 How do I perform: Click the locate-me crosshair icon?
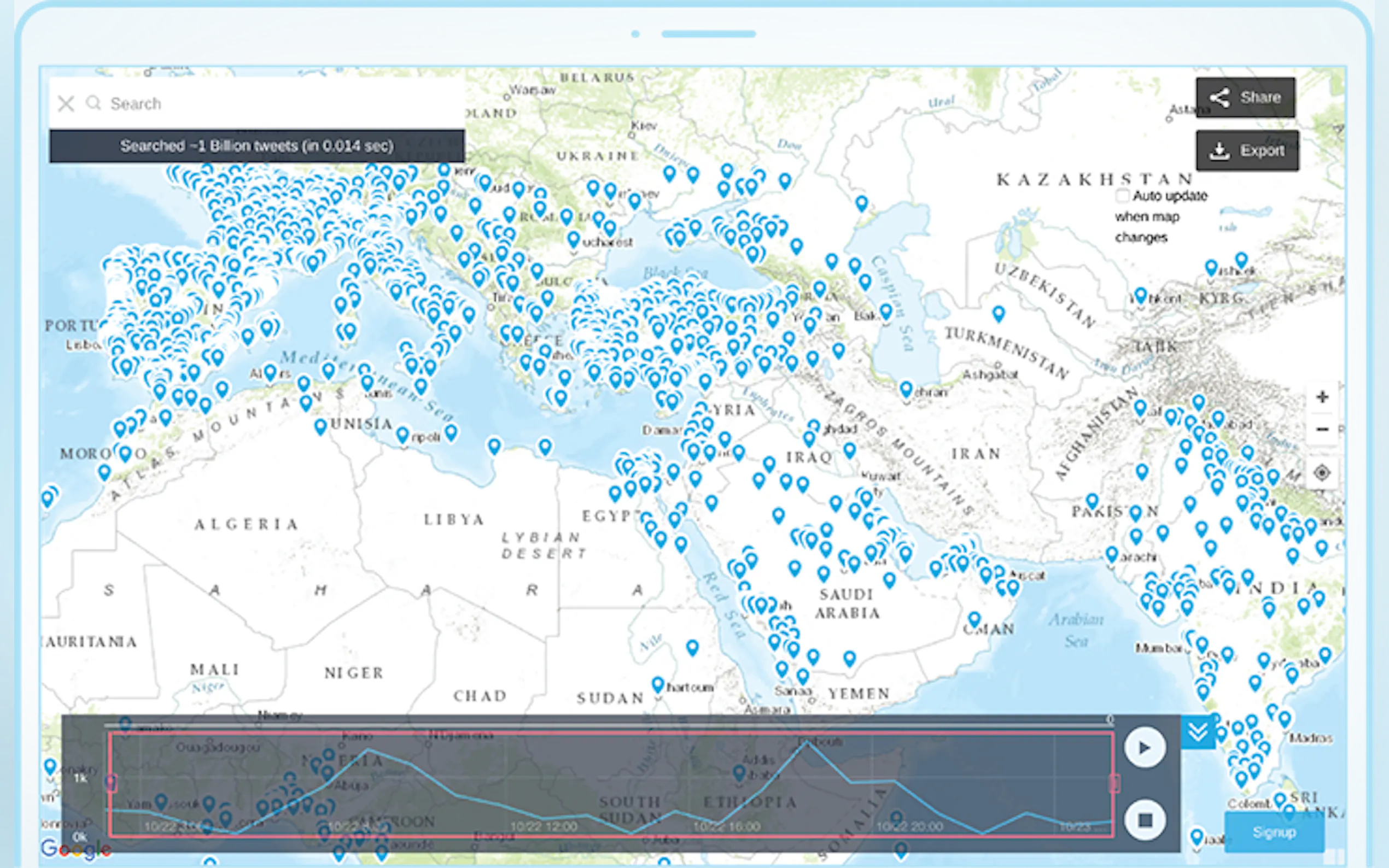(1322, 473)
